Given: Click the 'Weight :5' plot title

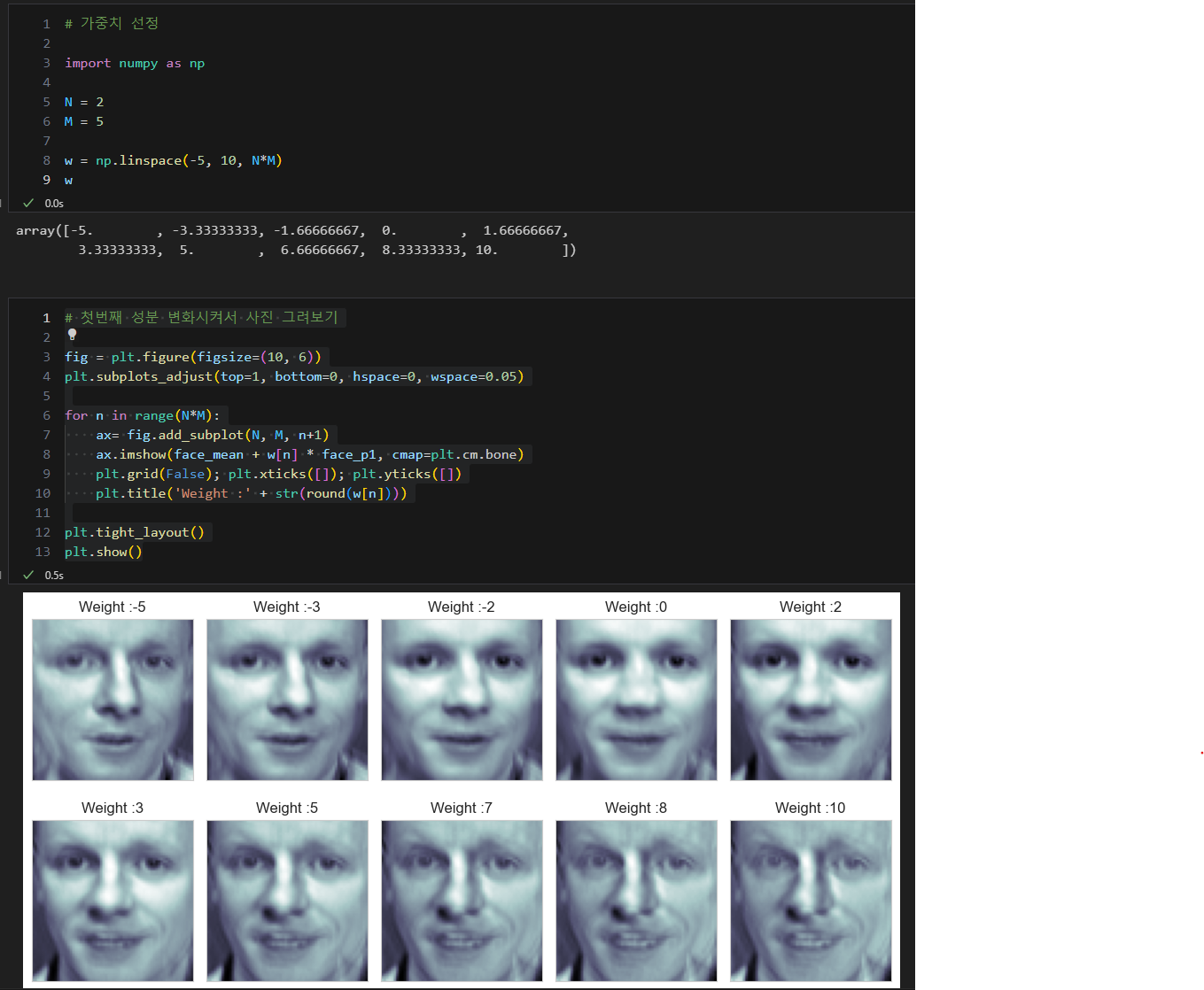Looking at the screenshot, I should (287, 808).
